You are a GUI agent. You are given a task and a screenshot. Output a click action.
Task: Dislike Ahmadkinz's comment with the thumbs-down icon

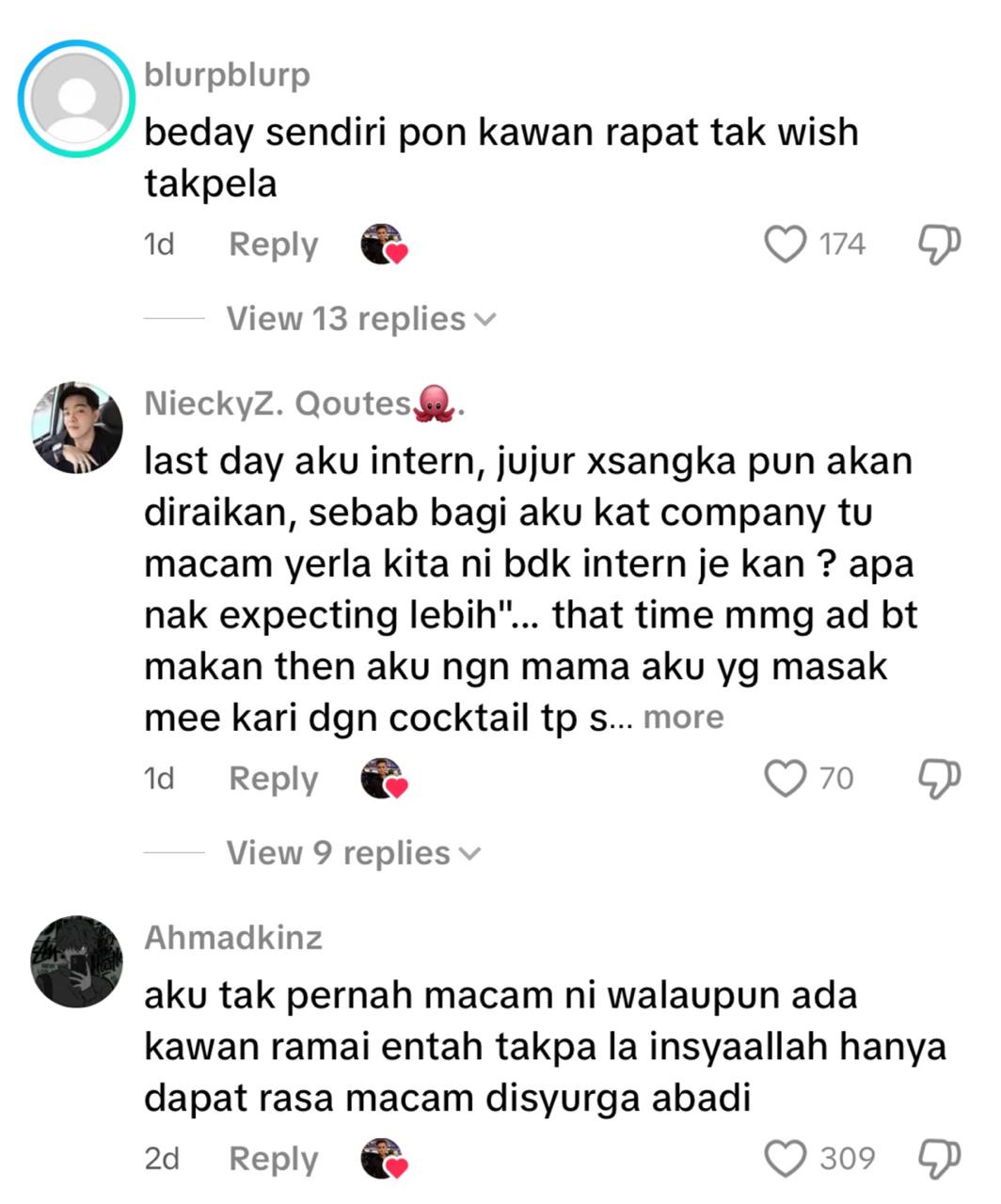(938, 1159)
